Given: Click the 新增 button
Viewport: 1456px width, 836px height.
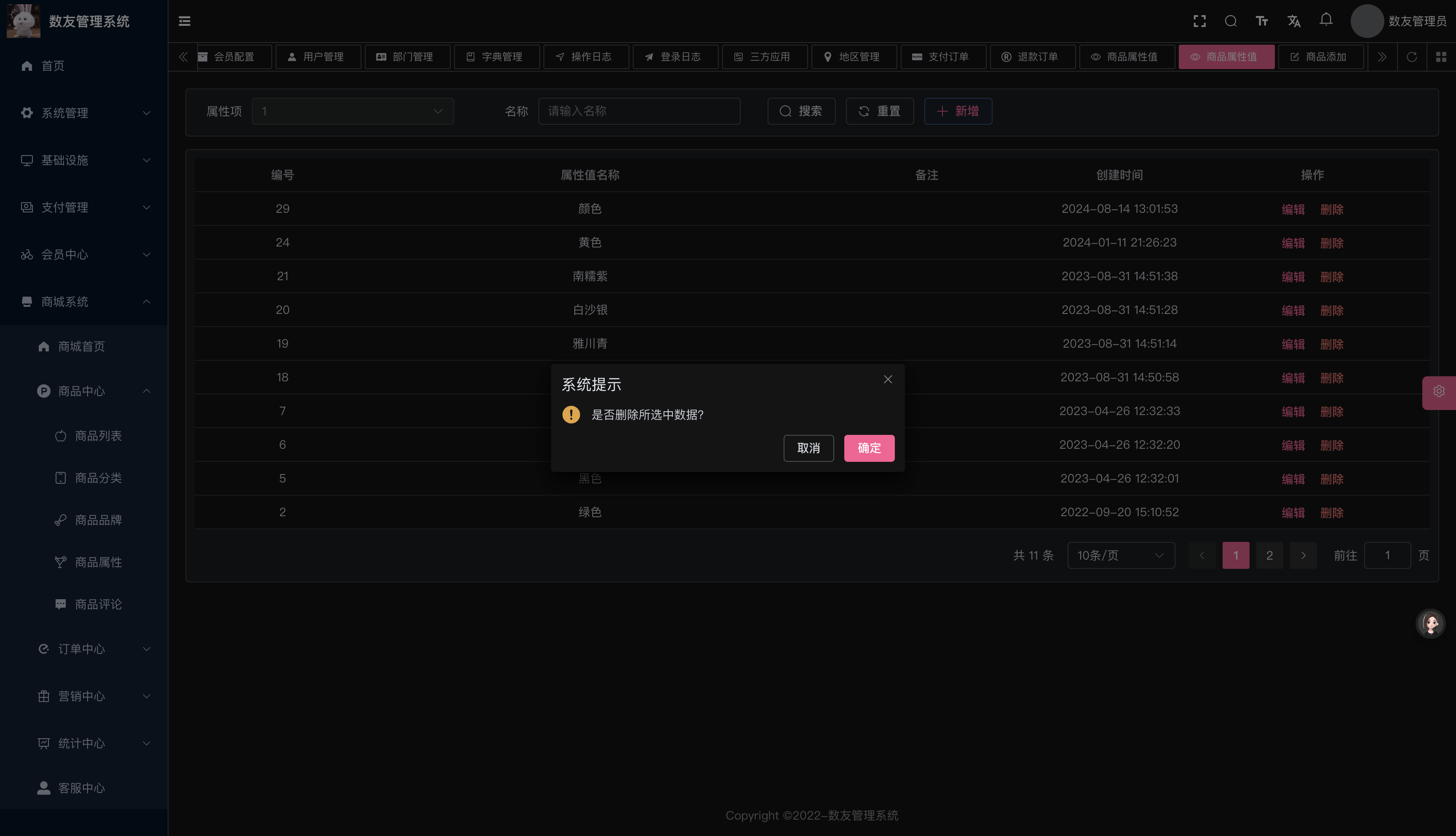Looking at the screenshot, I should click(x=958, y=111).
